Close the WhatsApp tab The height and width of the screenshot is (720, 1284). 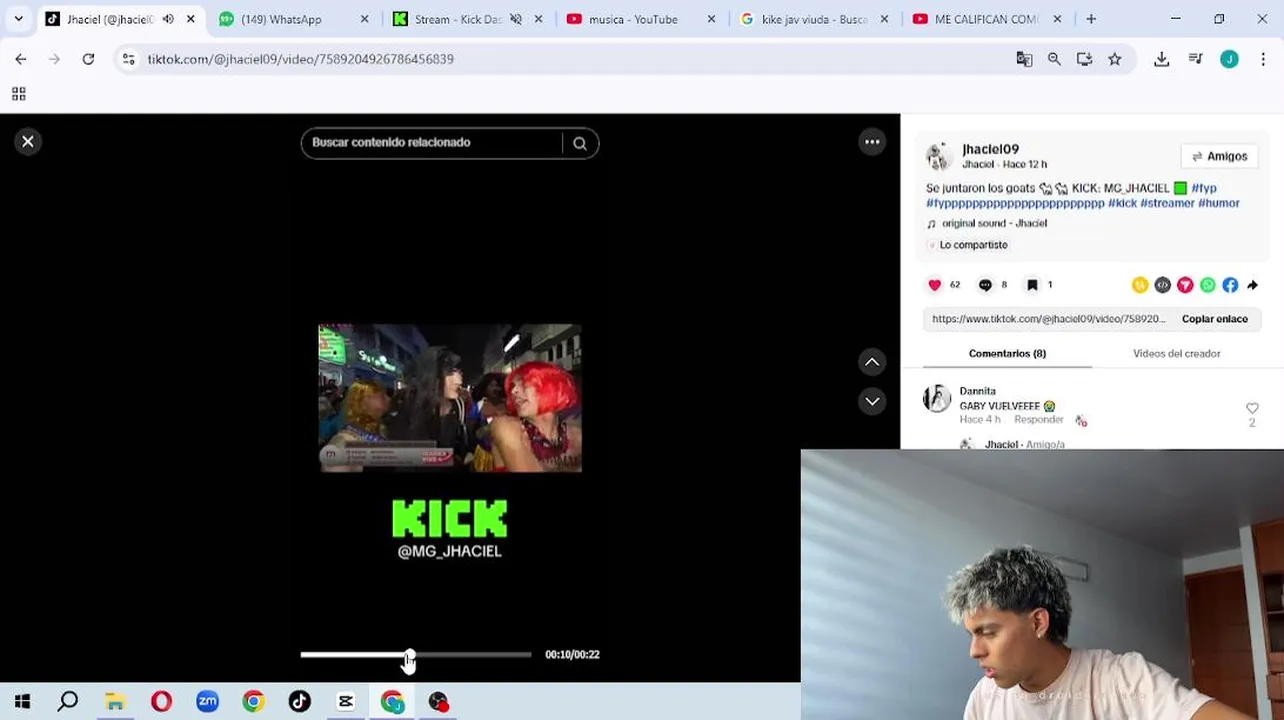[364, 19]
